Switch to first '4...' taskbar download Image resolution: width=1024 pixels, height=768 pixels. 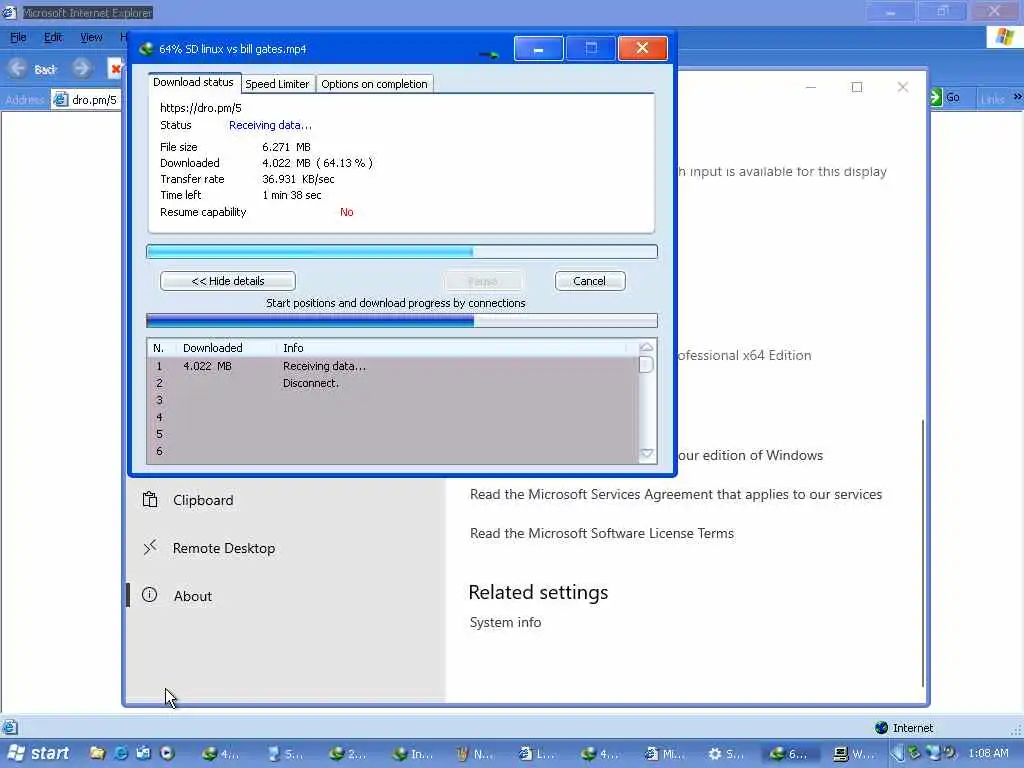point(220,754)
